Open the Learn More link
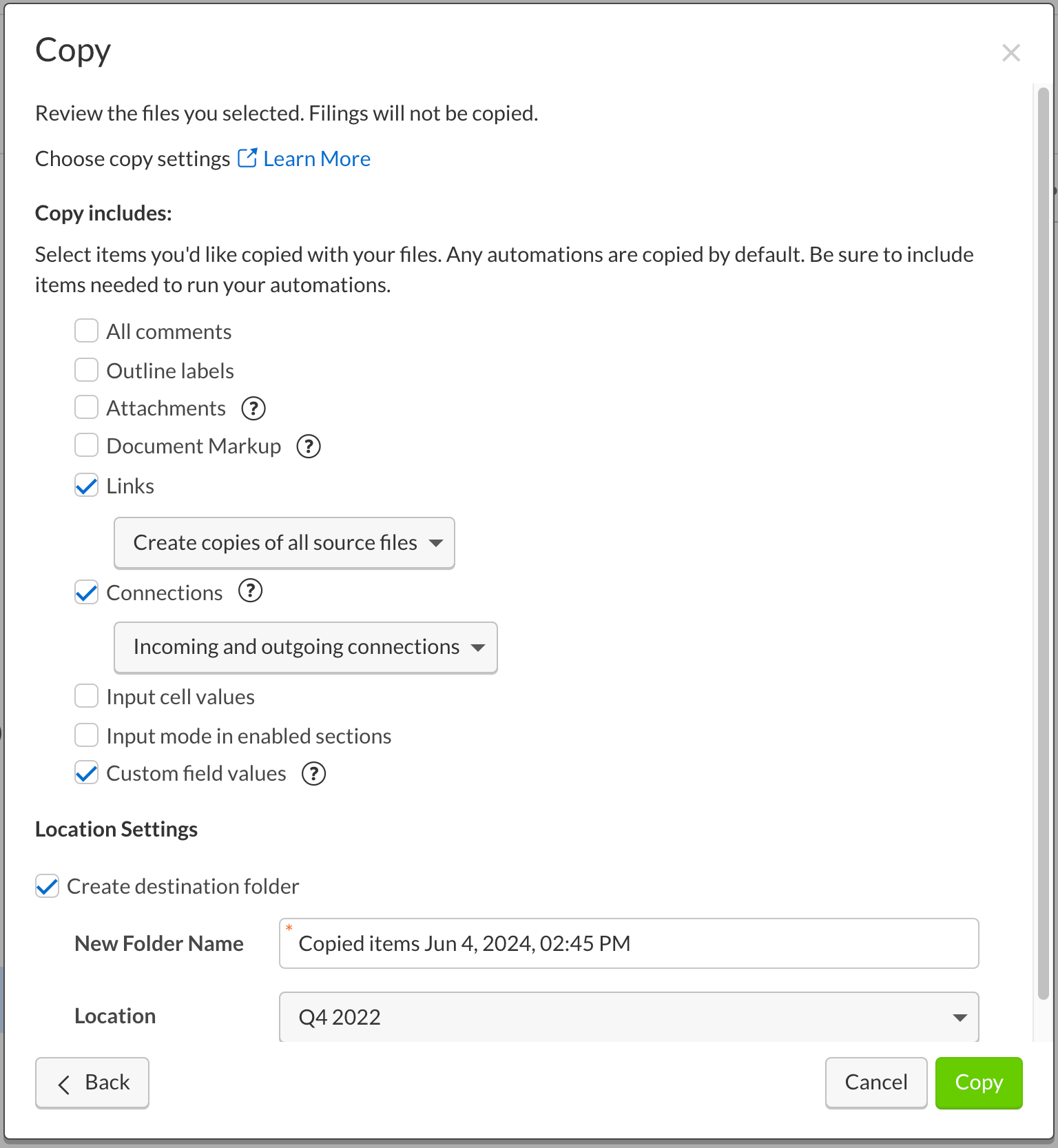 [x=317, y=159]
